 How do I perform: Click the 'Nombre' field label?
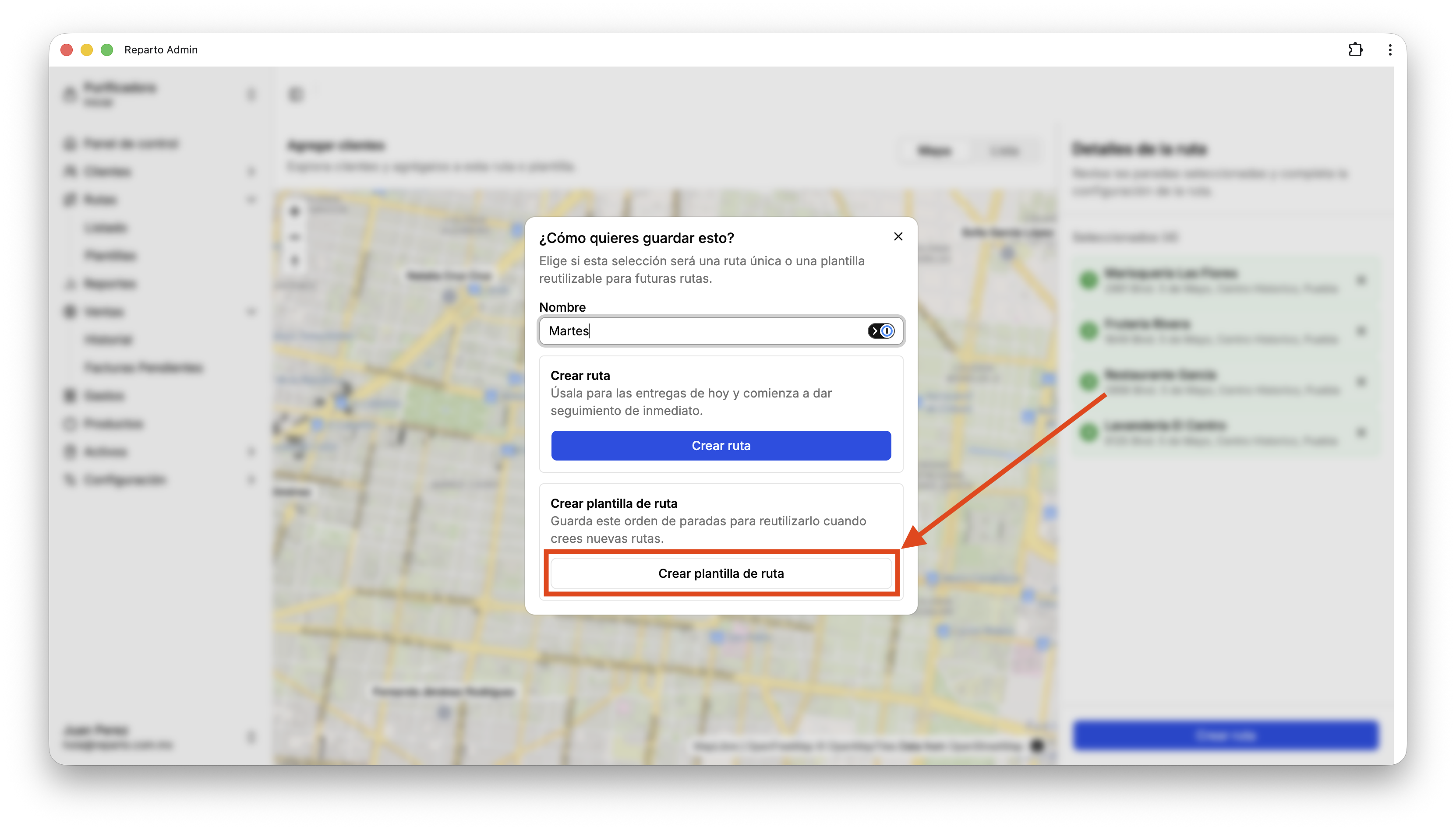[562, 307]
